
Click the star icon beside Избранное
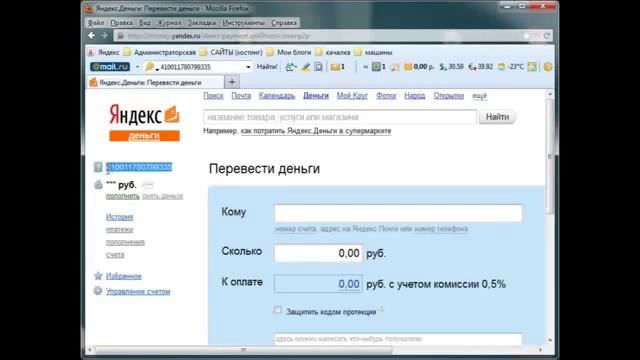pyautogui.click(x=98, y=276)
